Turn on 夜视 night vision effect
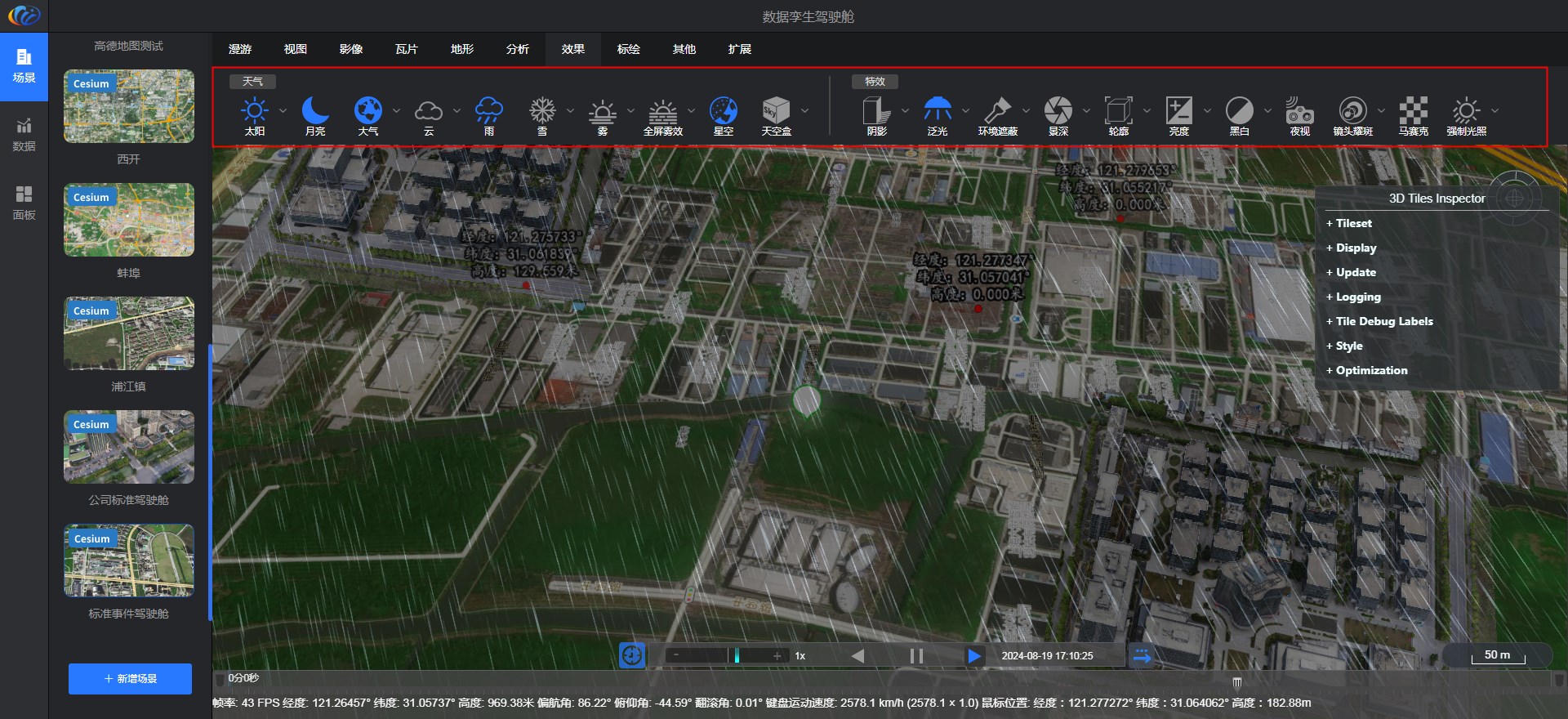Screen dimensions: 1568x719 [1299, 111]
